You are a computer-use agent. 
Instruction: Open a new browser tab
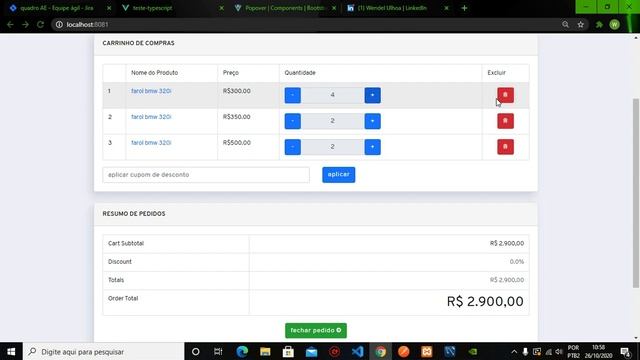click(x=464, y=8)
